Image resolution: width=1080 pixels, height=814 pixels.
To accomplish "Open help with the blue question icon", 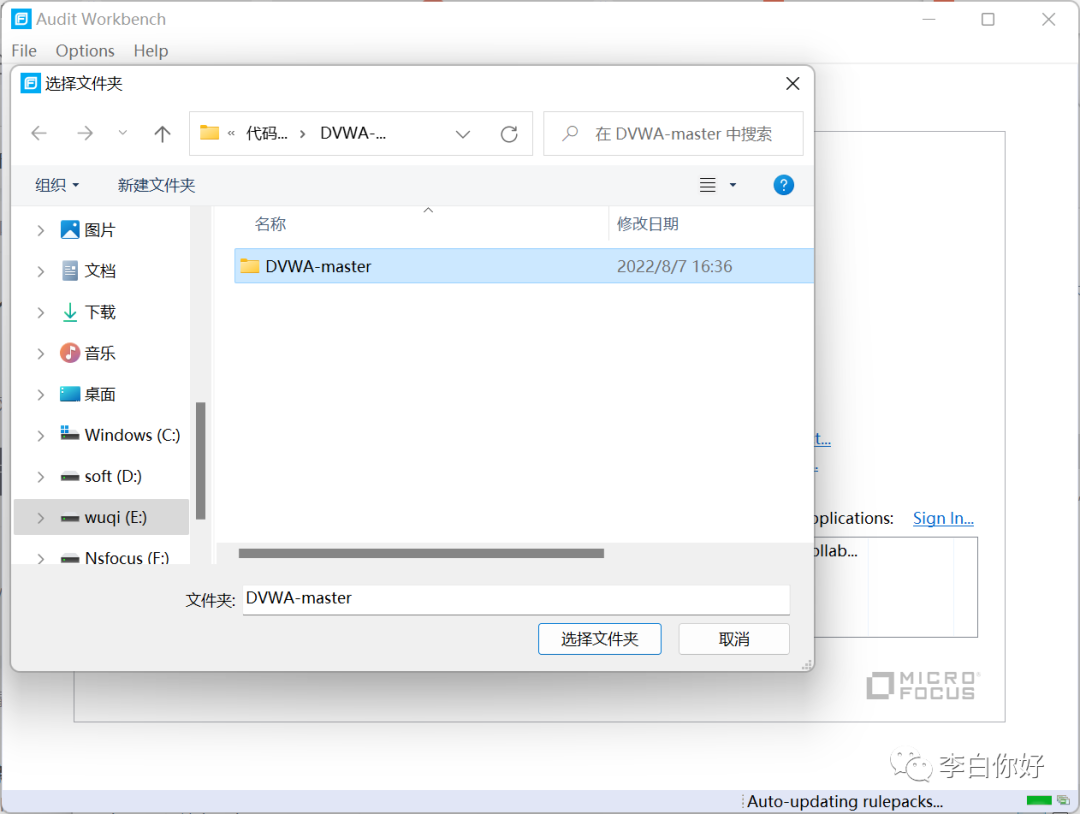I will 783,185.
